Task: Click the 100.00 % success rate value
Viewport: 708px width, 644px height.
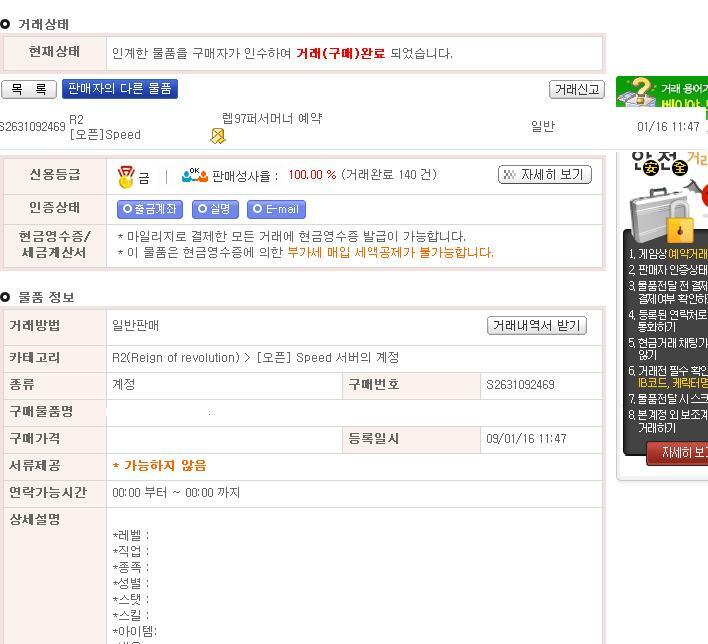Action: pyautogui.click(x=312, y=175)
